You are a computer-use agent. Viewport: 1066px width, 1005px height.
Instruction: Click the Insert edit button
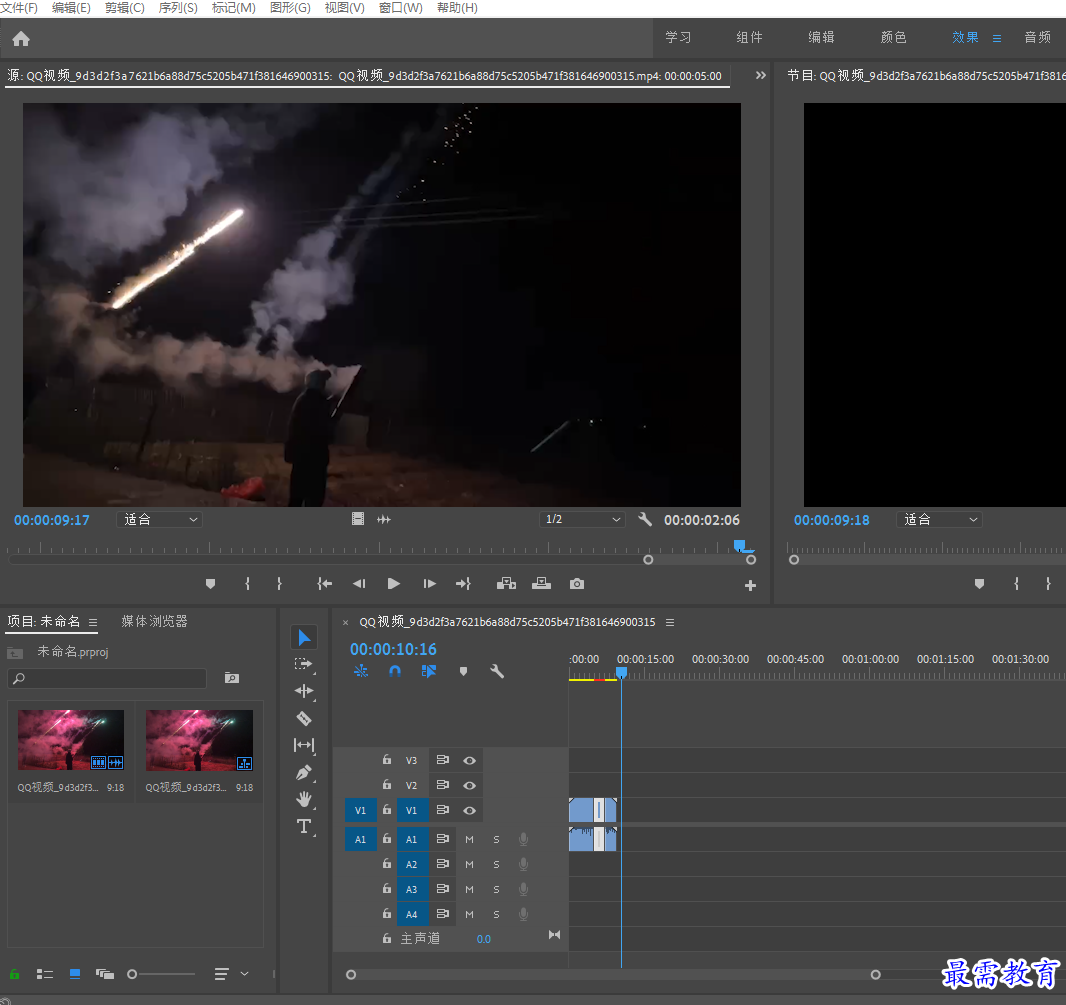coord(506,584)
